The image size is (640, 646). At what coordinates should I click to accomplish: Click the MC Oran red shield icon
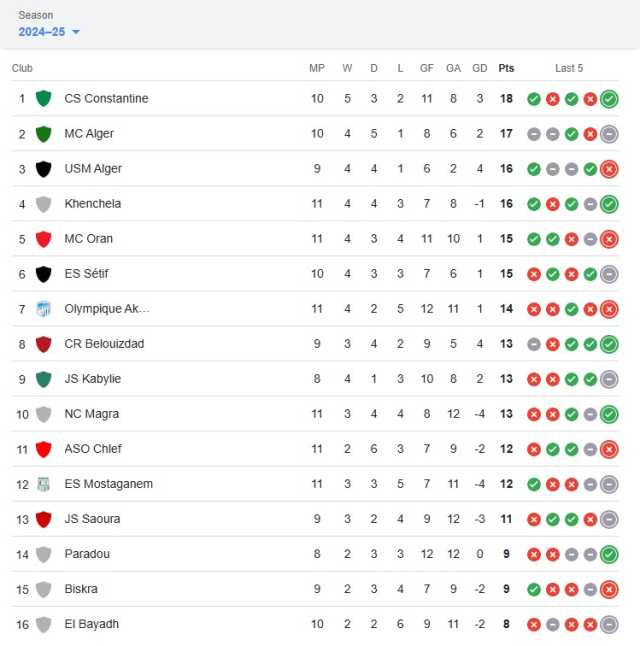tap(43, 239)
